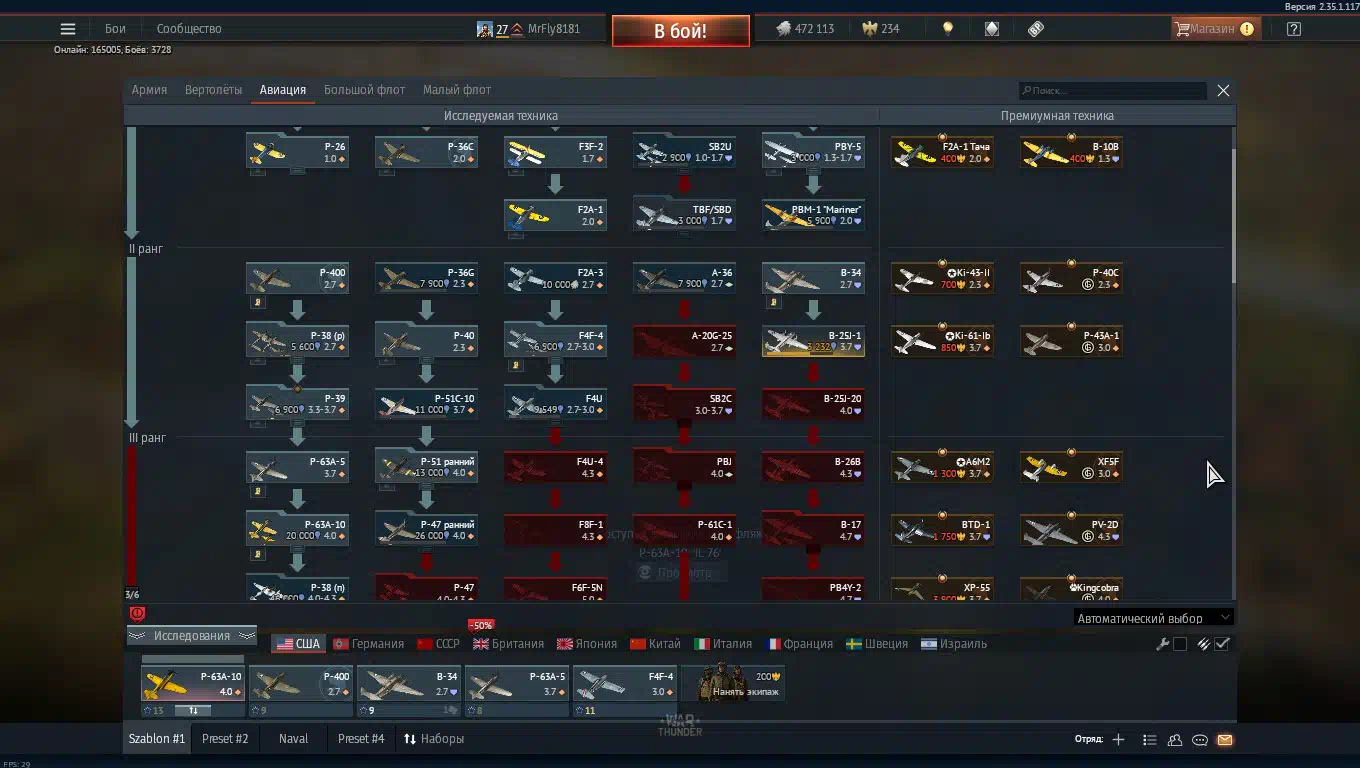Expand the P-63A-5 group folder icon

257,491
